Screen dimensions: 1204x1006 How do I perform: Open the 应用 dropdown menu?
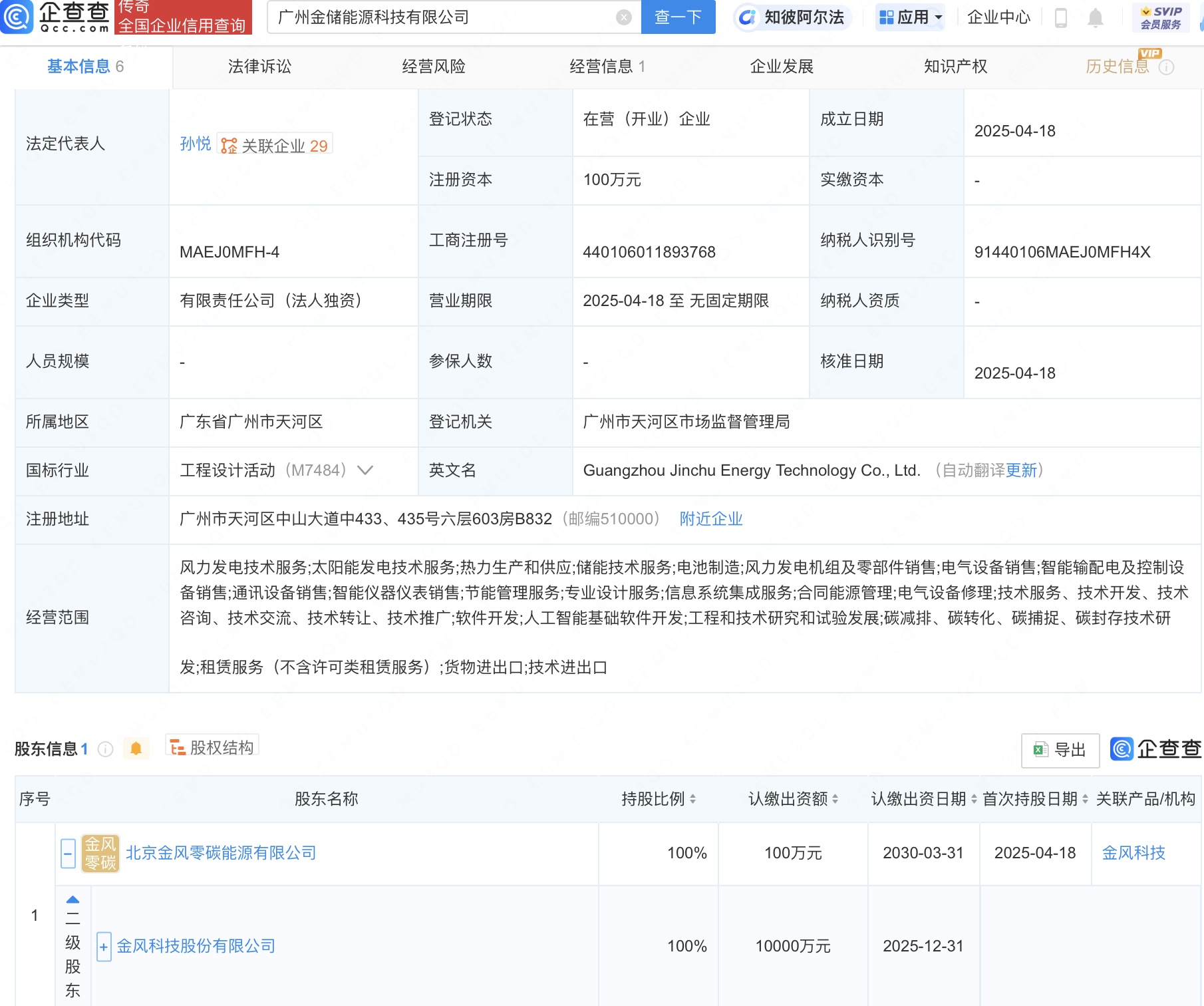910,17
